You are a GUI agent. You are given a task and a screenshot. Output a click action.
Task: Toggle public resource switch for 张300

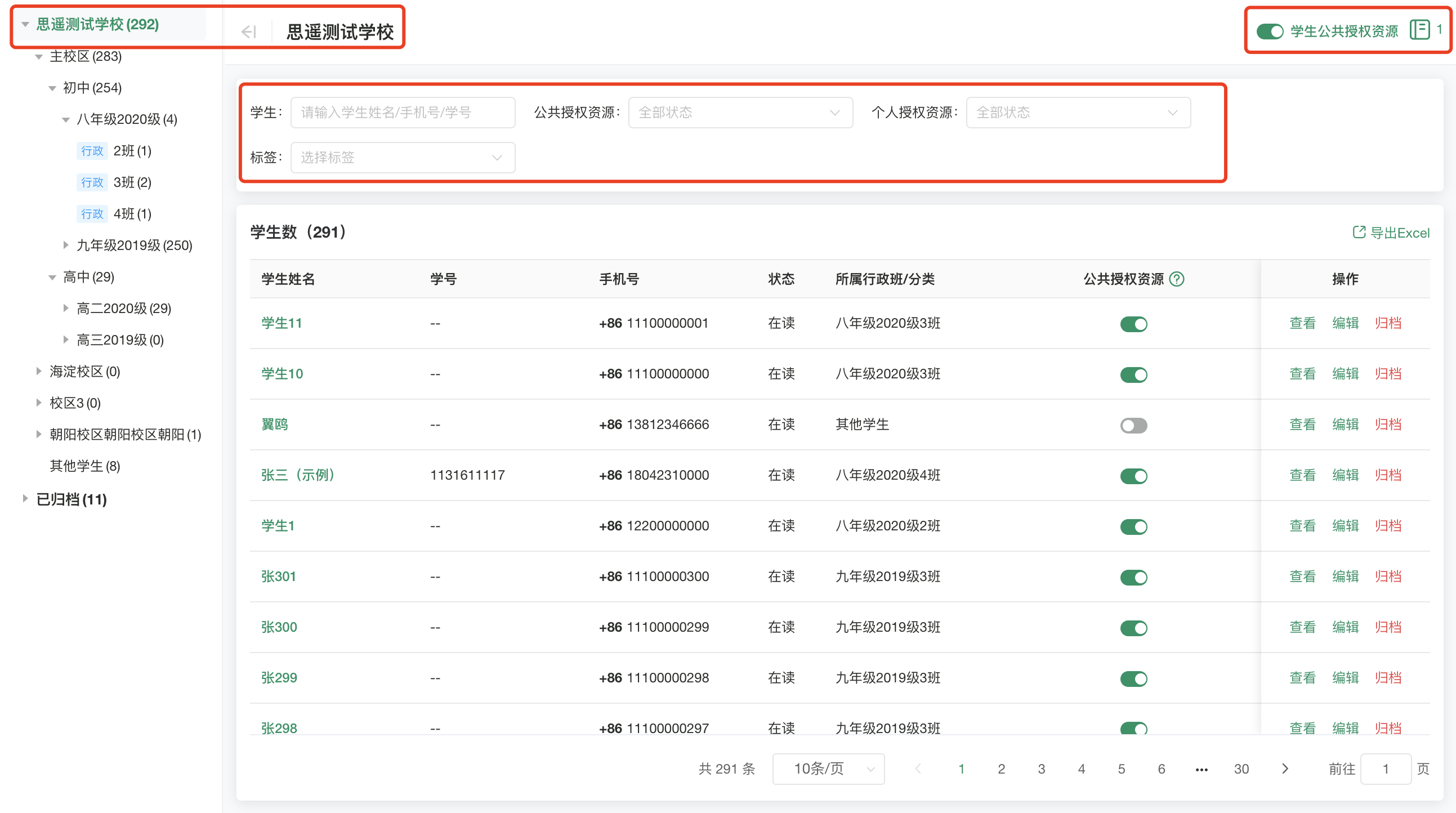click(1133, 628)
